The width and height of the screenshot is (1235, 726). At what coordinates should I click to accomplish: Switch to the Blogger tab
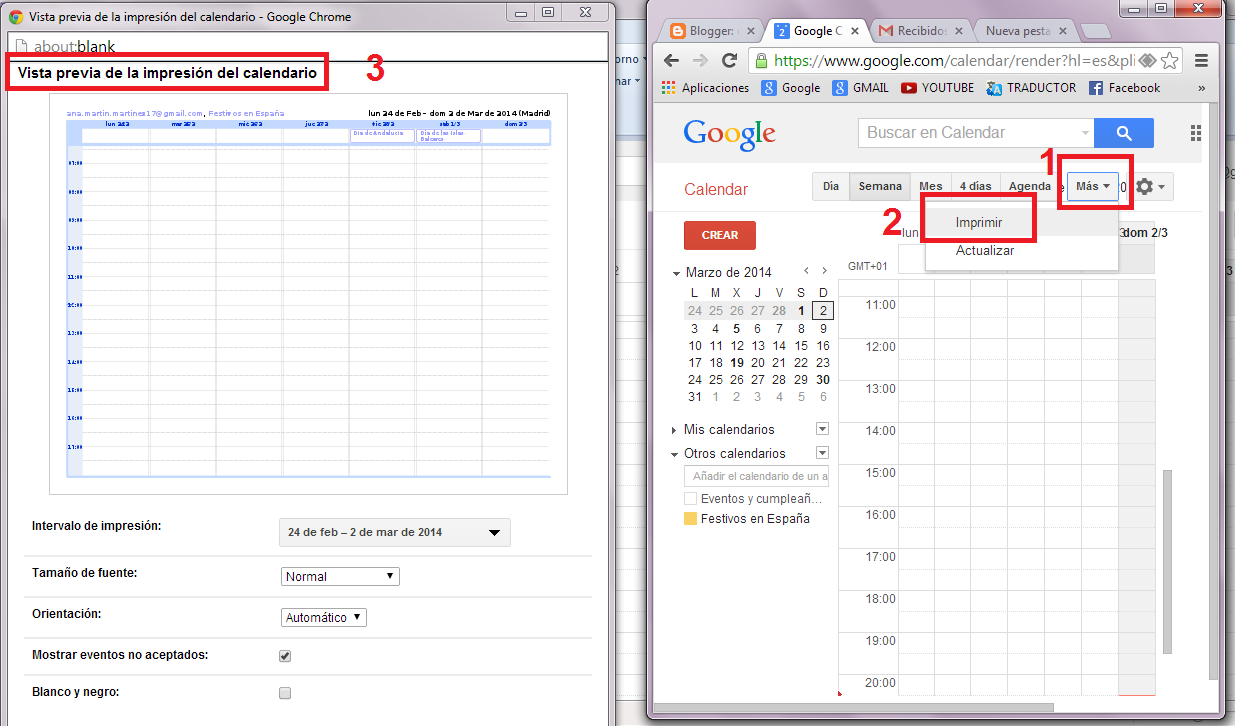click(713, 31)
